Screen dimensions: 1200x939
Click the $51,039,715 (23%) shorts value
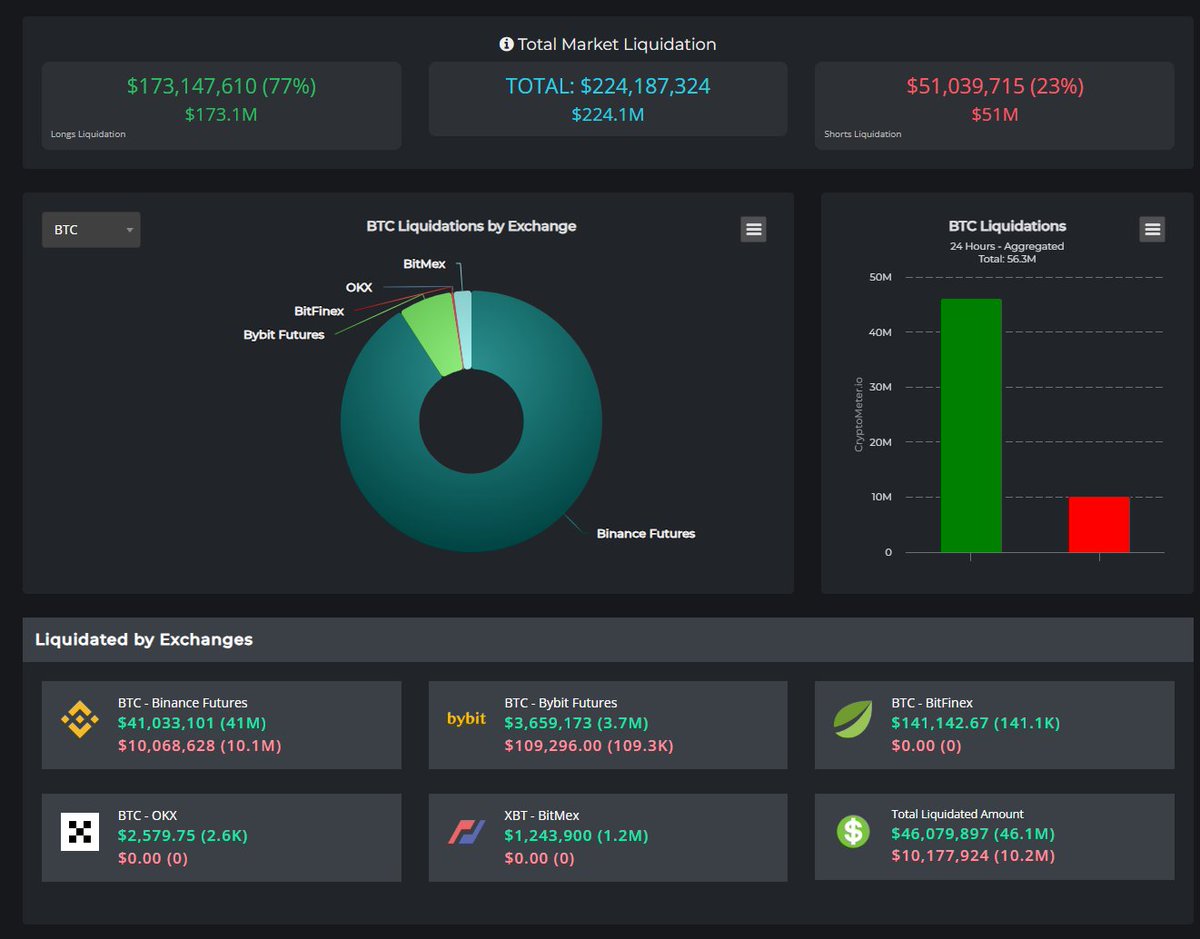coord(995,86)
